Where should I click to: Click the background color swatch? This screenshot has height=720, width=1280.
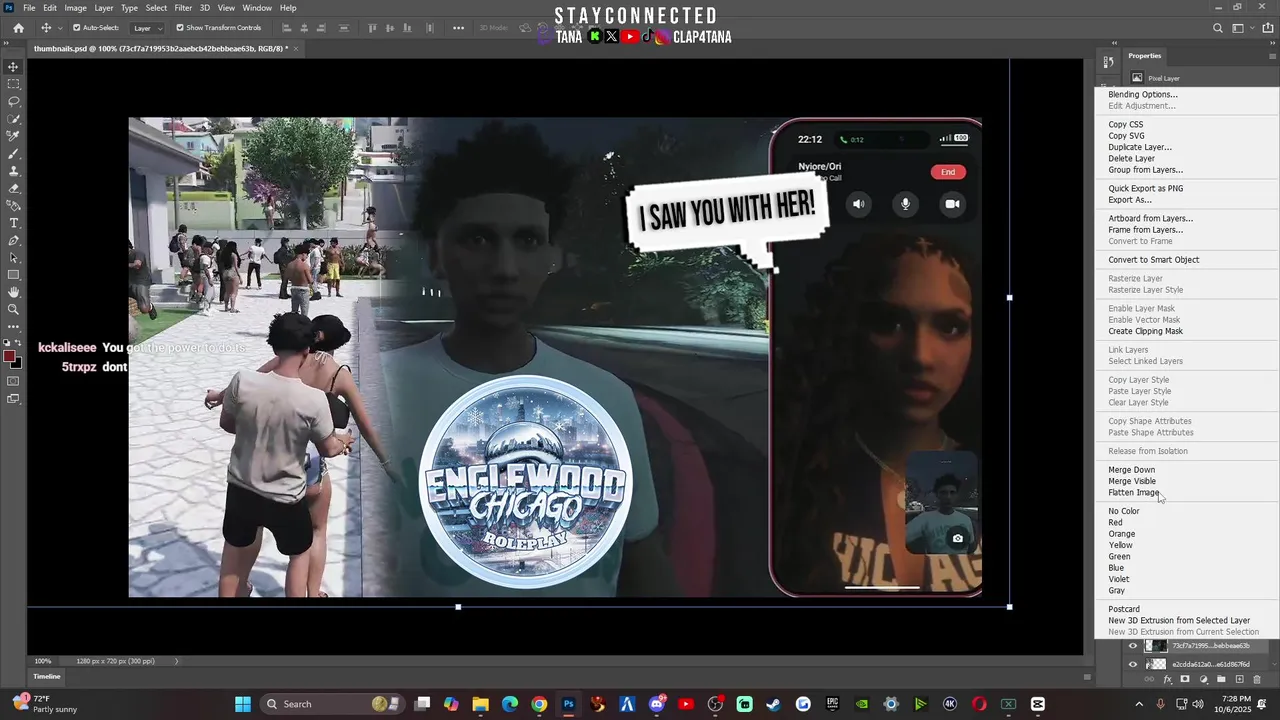pos(16,363)
